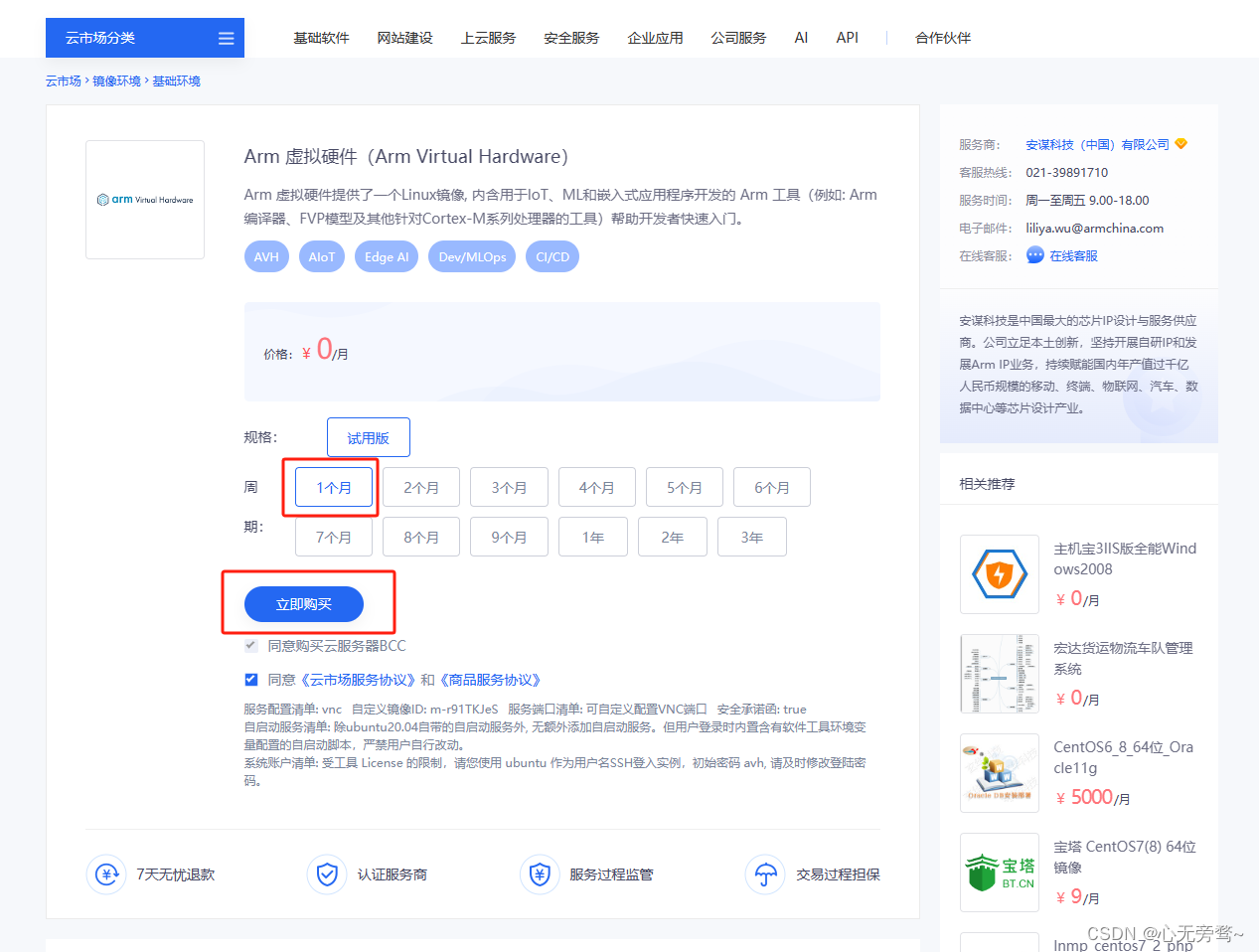The width and height of the screenshot is (1259, 952).
Task: Open the CentOS6_8_64位_Oracle11g title
Action: coord(1123,757)
